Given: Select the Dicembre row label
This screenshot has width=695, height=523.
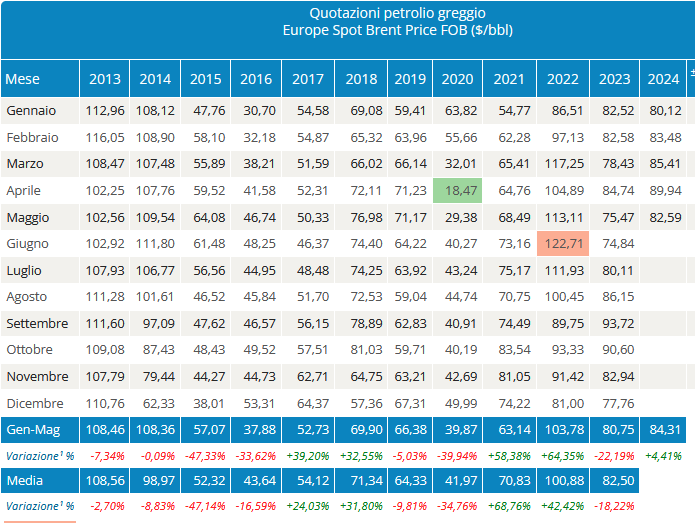Looking at the screenshot, I should point(35,403).
